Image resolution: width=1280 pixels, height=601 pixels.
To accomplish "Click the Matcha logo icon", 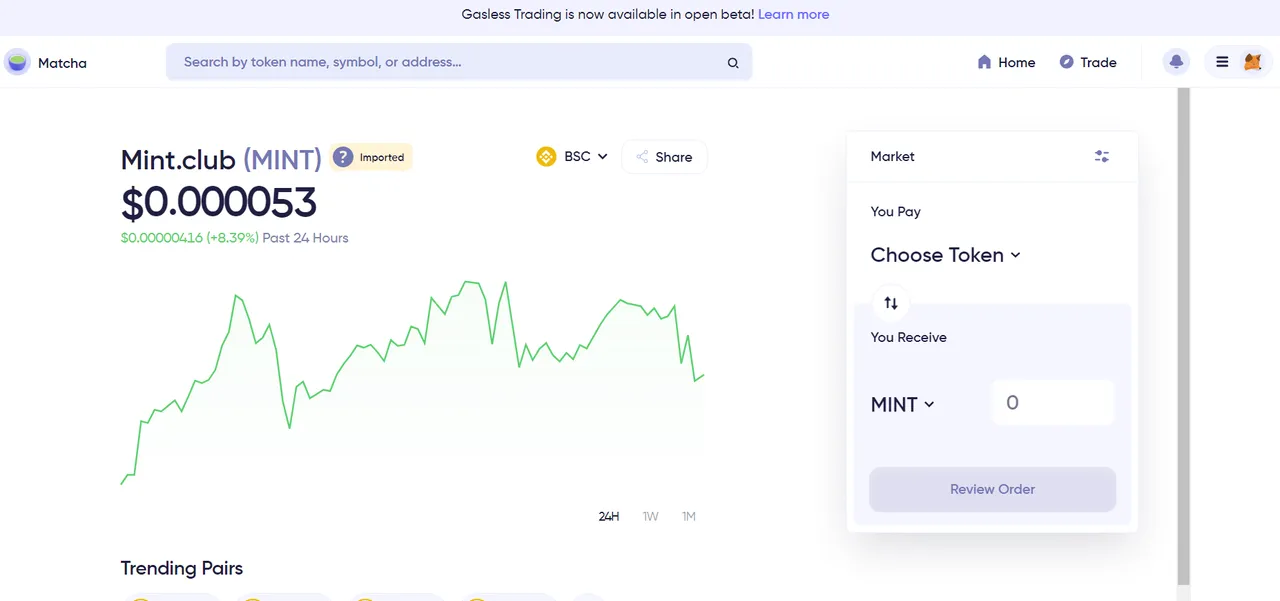I will coord(17,62).
